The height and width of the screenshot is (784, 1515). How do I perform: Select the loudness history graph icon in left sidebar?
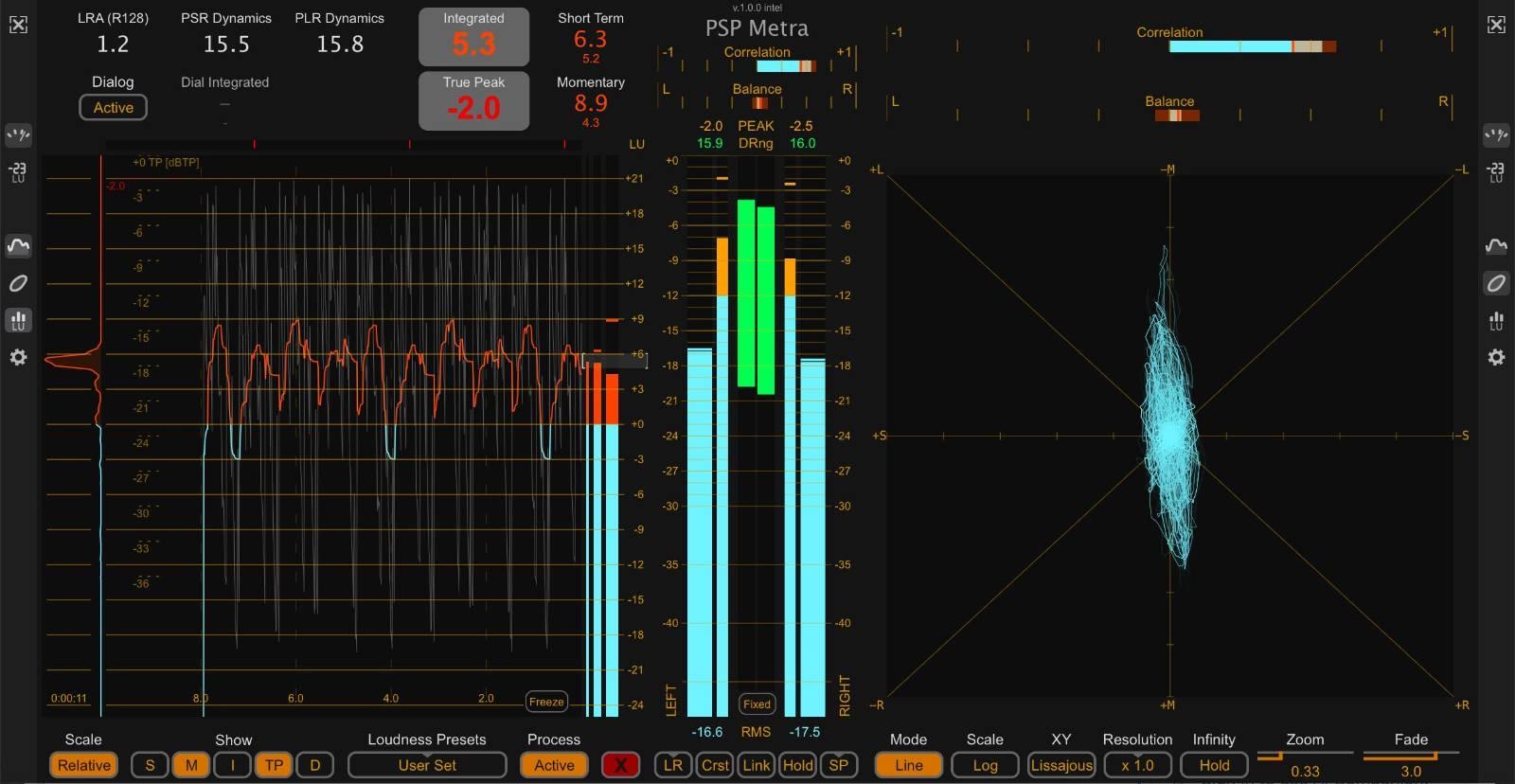click(x=18, y=246)
